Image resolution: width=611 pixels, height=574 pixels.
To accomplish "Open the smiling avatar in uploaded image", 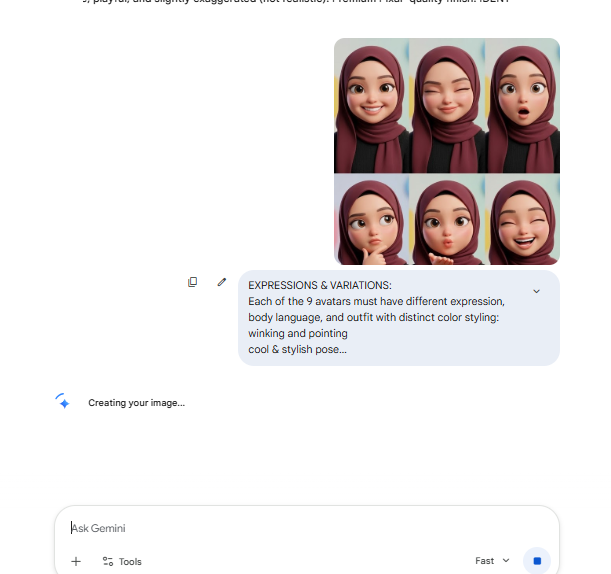I will tap(371, 105).
